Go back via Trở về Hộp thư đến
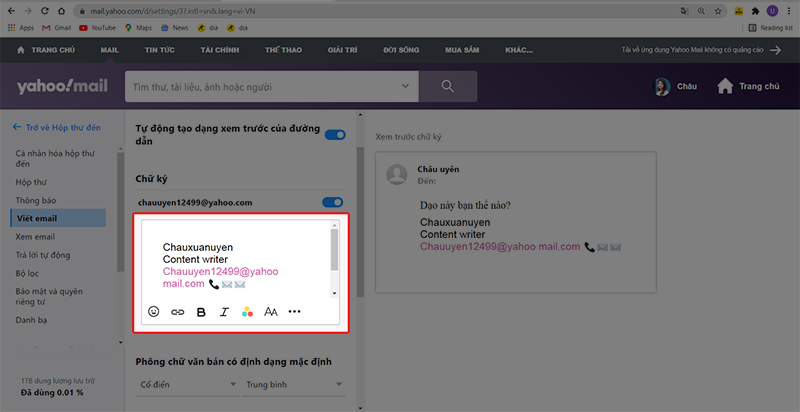The width and height of the screenshot is (800, 412). pyautogui.click(x=57, y=127)
